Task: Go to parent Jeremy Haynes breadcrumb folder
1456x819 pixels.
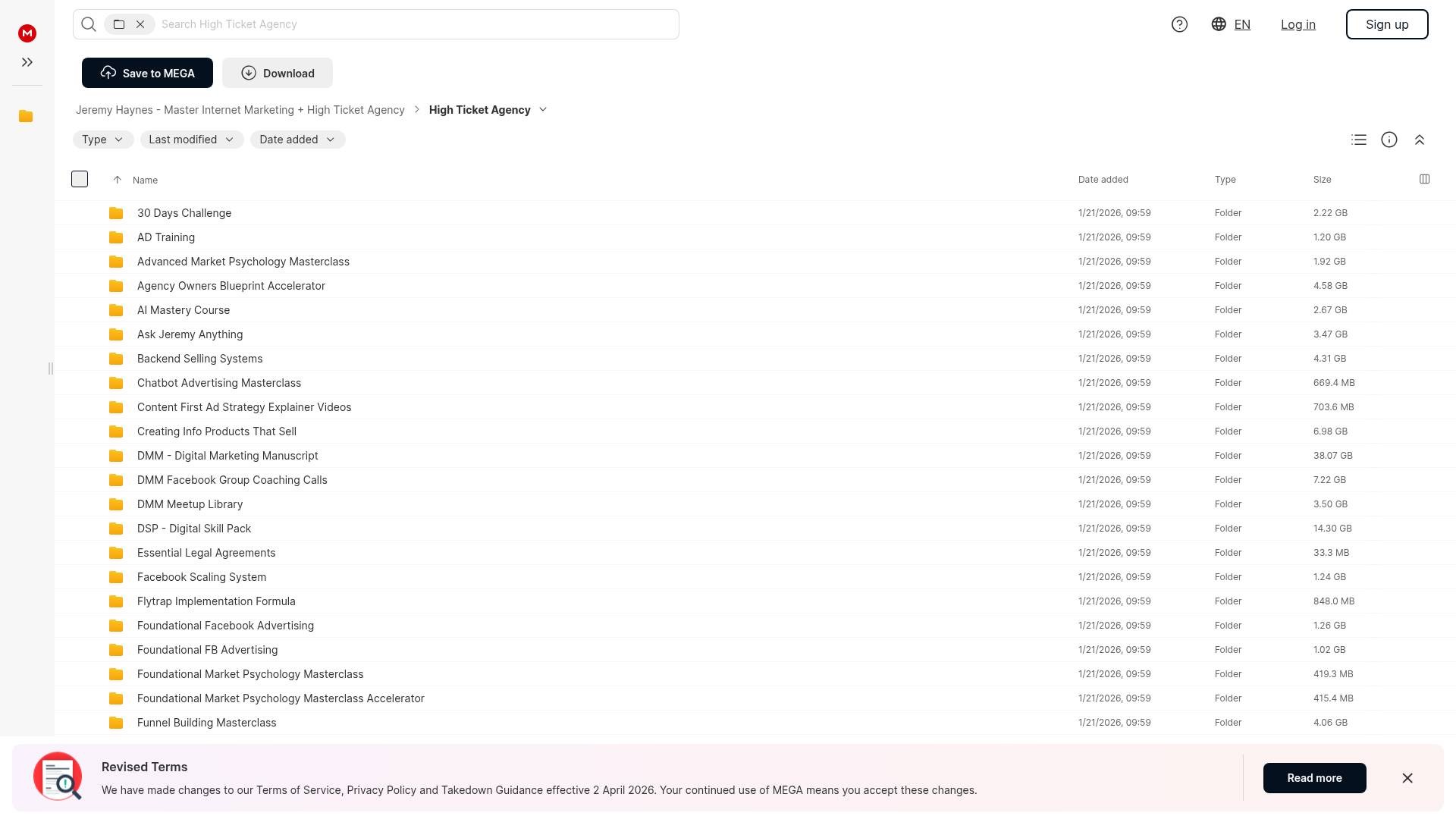Action: pyautogui.click(x=240, y=110)
